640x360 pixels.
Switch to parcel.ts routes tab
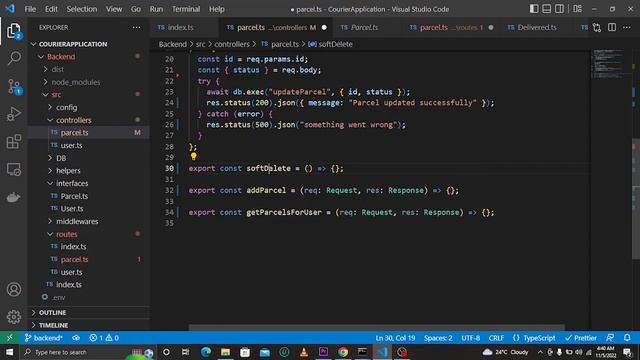(x=451, y=27)
